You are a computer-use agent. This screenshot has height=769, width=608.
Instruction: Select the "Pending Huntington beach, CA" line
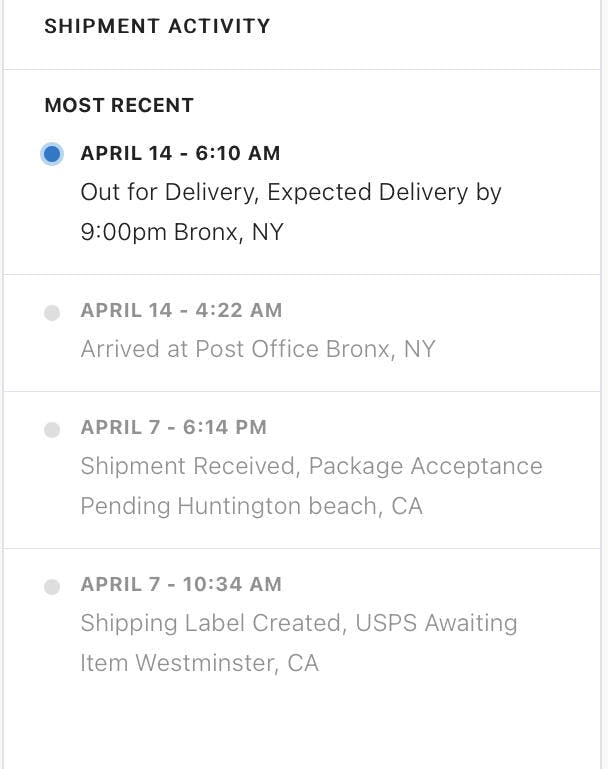click(251, 506)
